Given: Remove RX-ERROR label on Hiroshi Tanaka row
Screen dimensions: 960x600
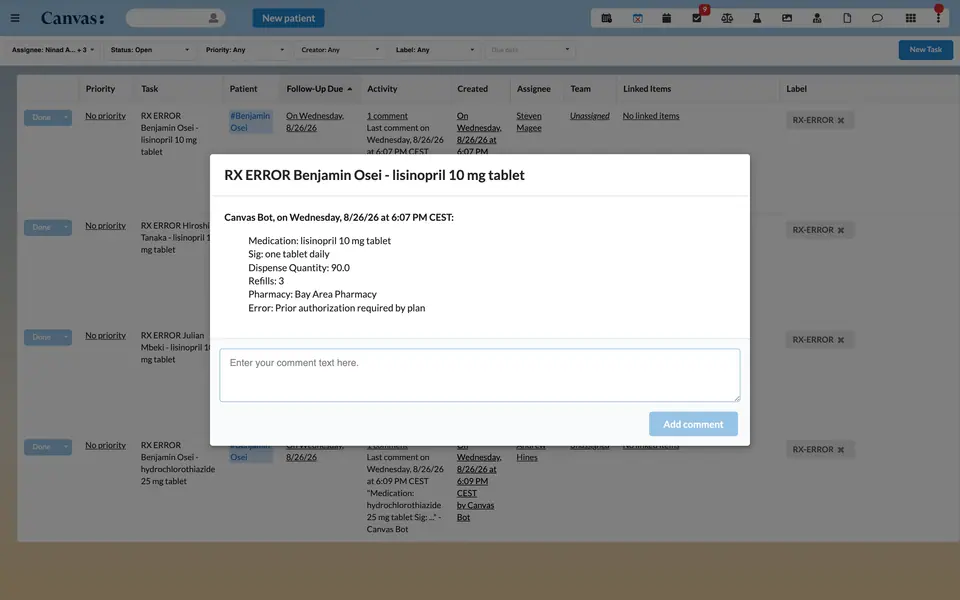Looking at the screenshot, I should click(841, 230).
